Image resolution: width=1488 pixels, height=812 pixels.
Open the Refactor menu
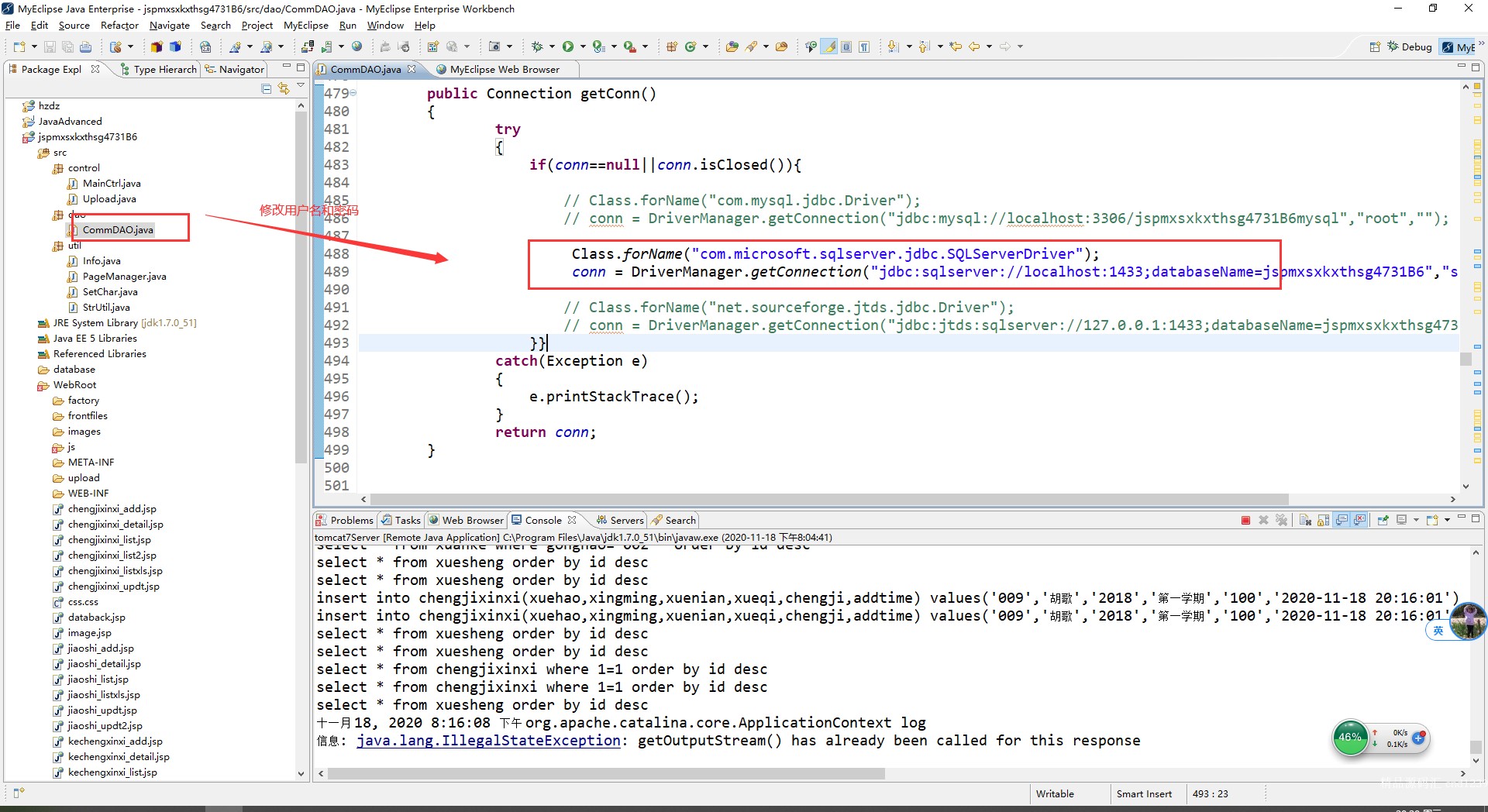[x=119, y=25]
